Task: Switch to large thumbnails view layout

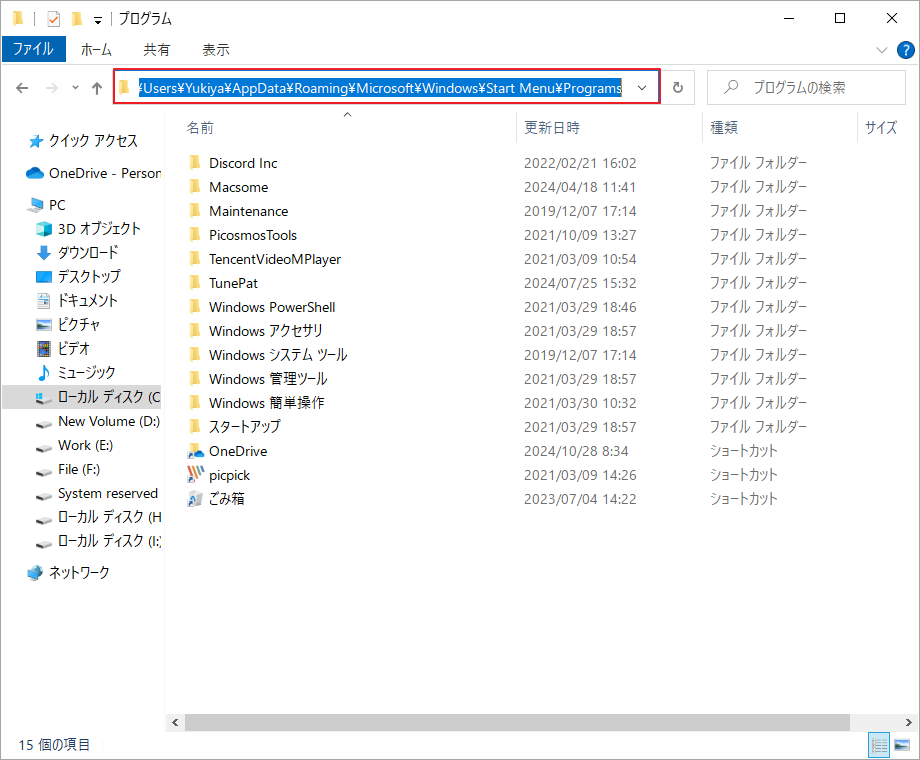Action: 902,745
